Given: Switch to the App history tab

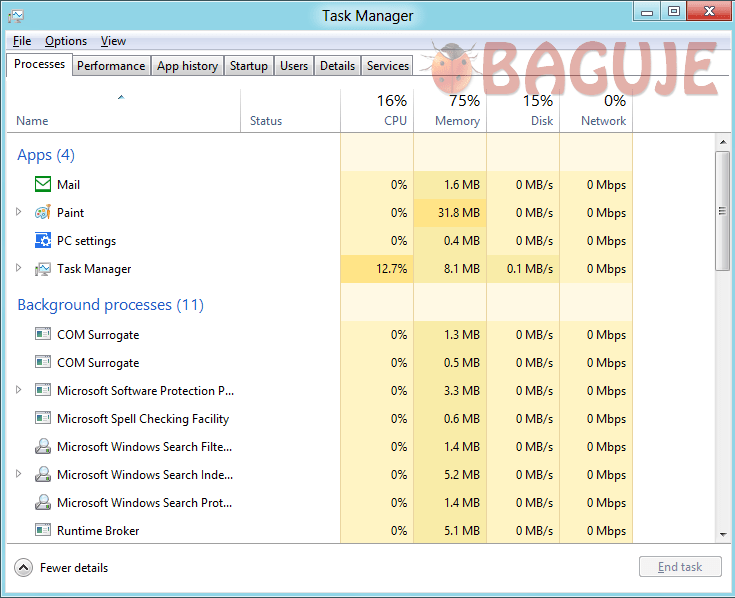Looking at the screenshot, I should pos(188,66).
